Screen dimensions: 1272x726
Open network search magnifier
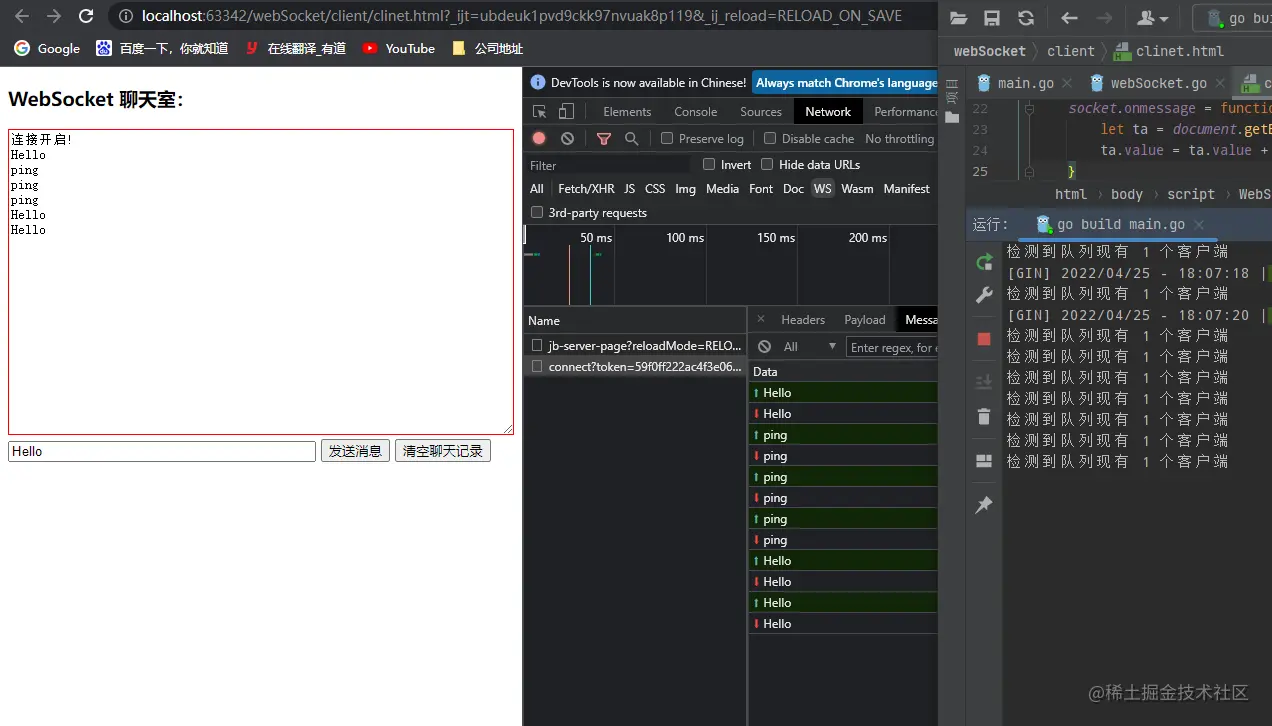coord(631,139)
